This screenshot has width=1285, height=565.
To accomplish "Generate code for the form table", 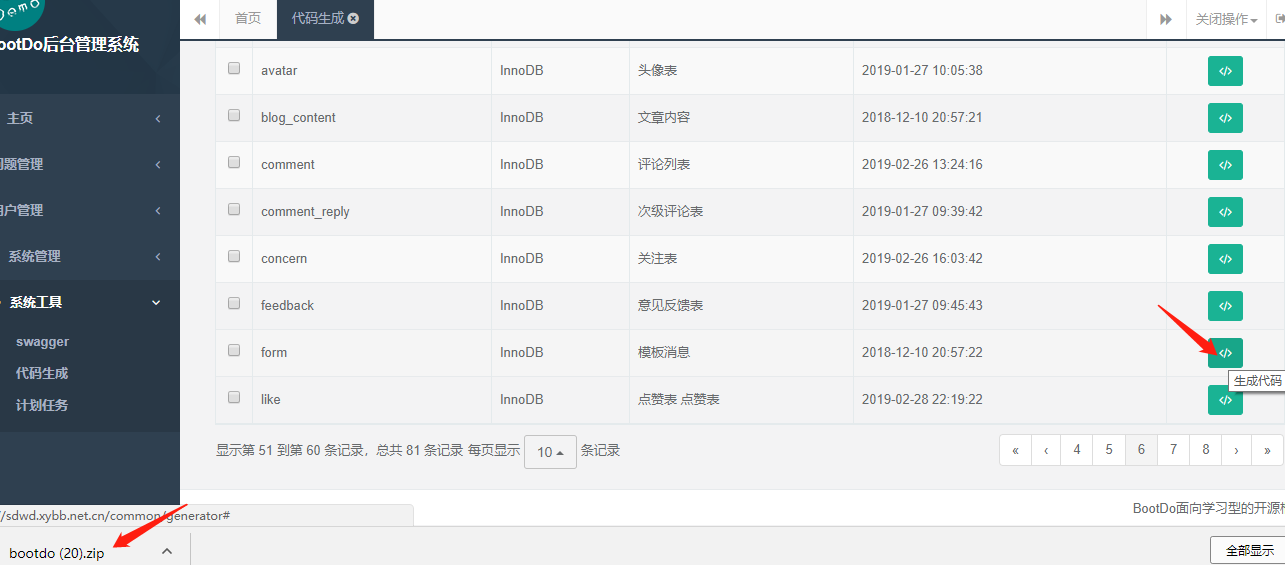I will click(1225, 353).
